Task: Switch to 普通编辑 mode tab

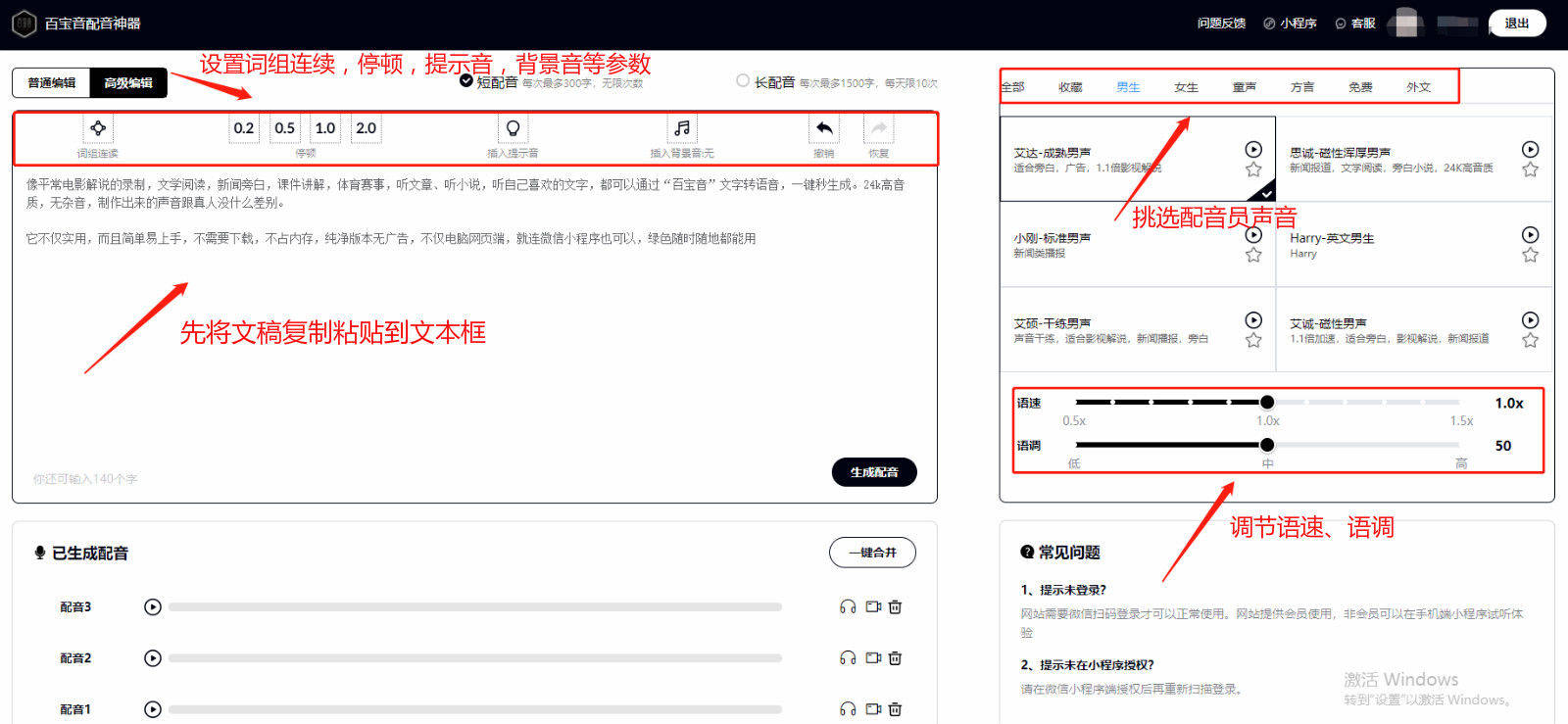Action: point(51,82)
